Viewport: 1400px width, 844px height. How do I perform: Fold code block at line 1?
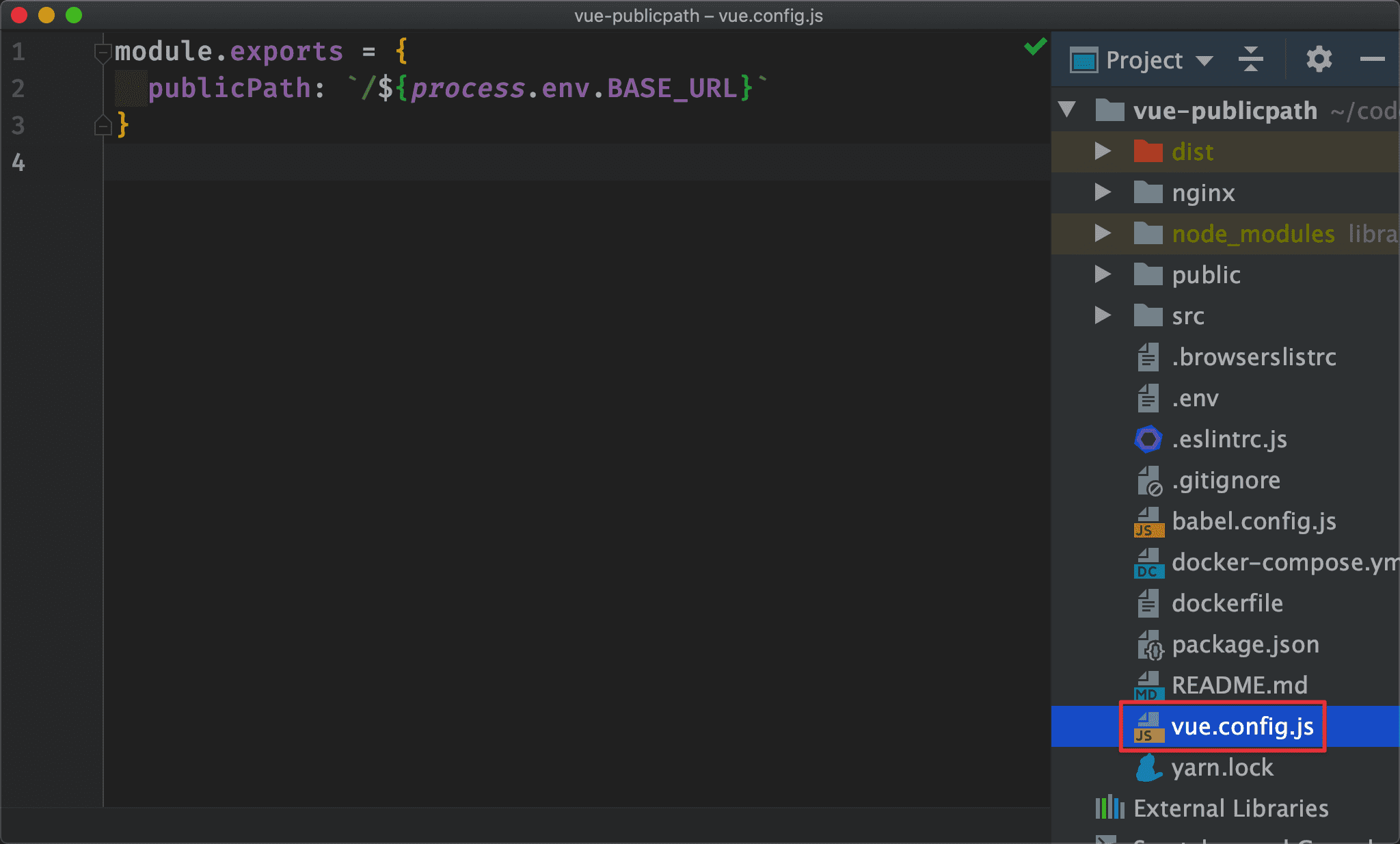103,52
